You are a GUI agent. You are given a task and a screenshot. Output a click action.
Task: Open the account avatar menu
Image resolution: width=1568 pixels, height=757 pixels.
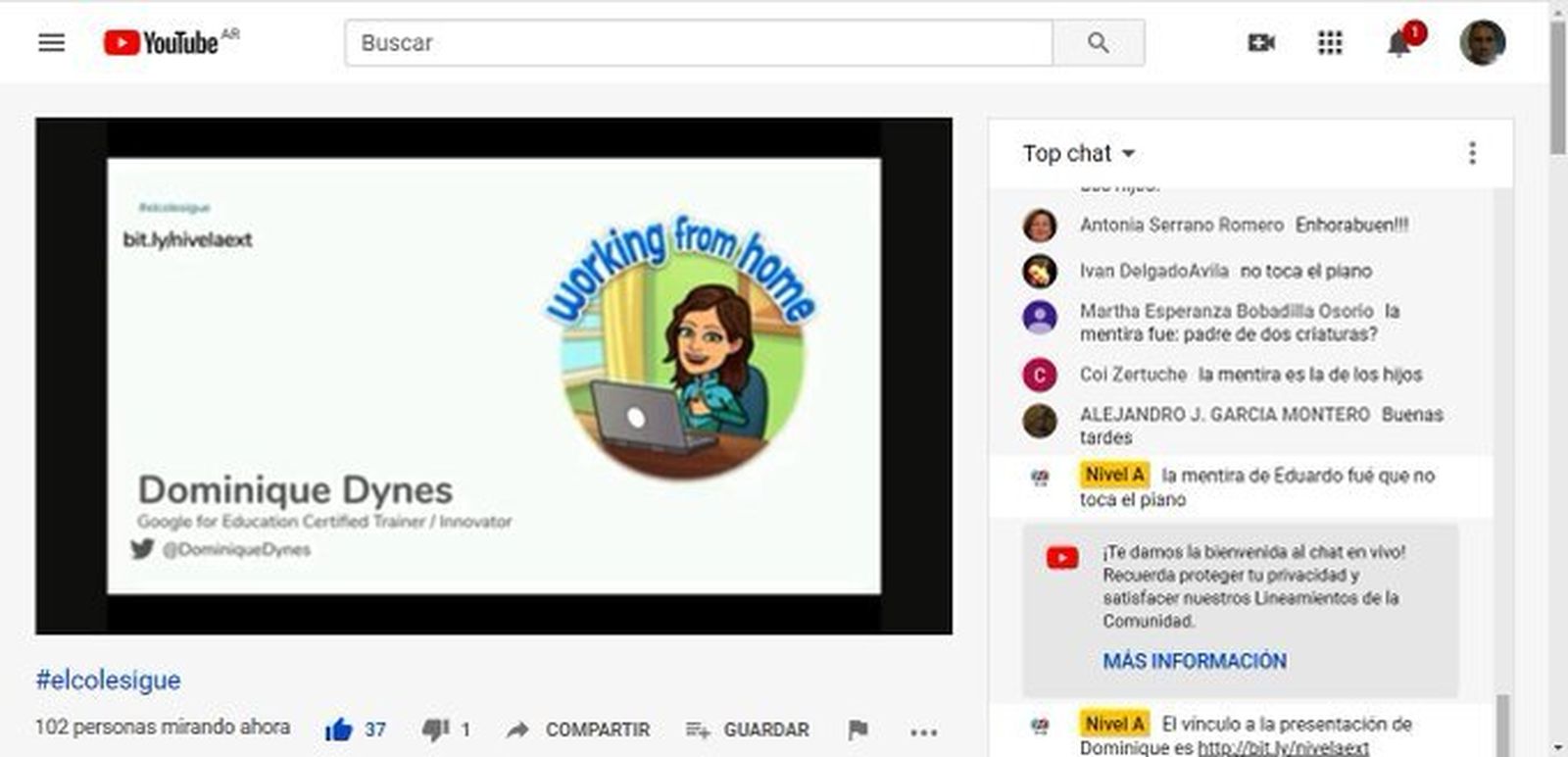tap(1482, 43)
